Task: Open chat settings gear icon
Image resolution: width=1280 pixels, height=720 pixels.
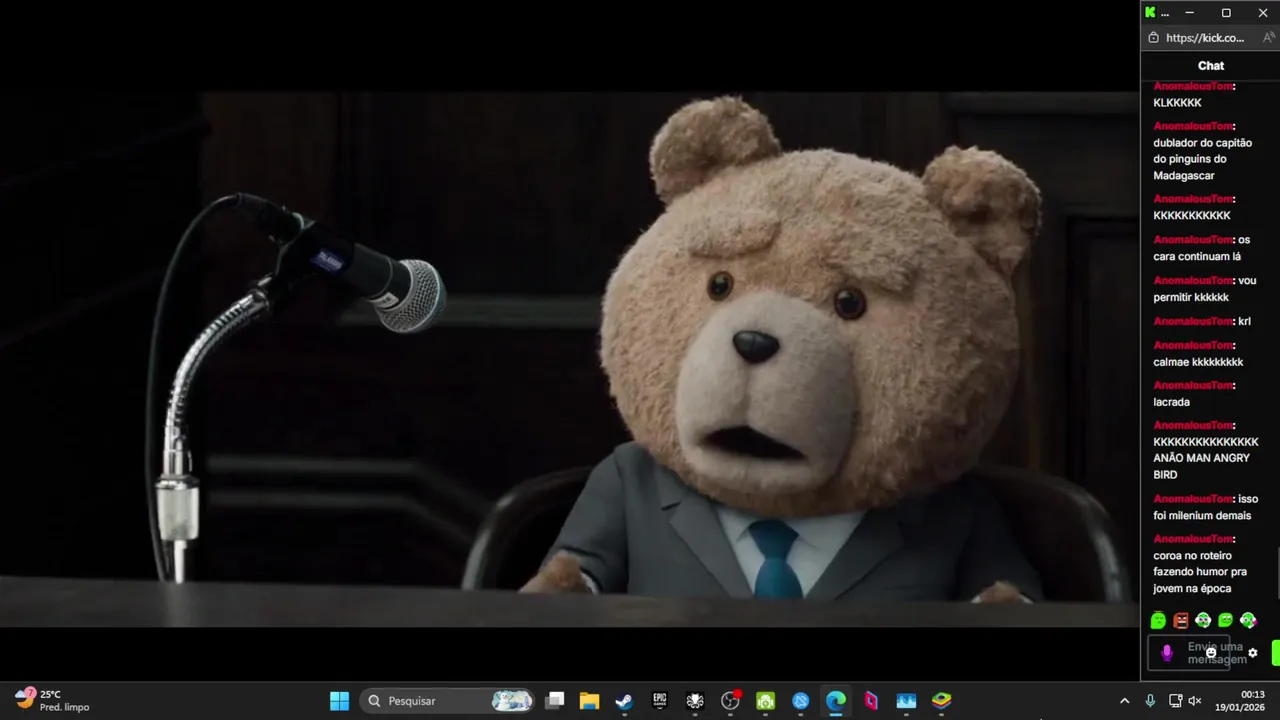Action: [1253, 653]
